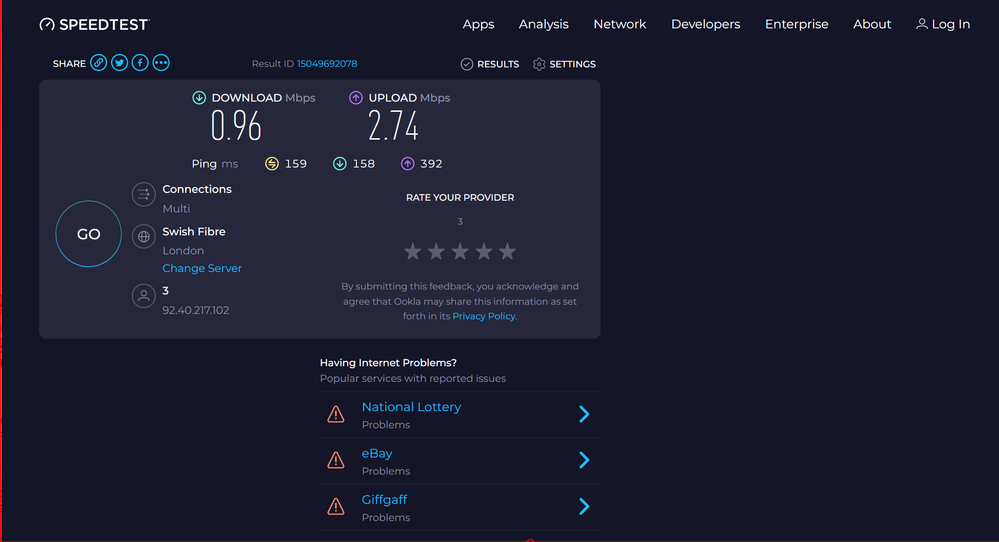Expand eBay issue chevron
999x542 pixels.
pyautogui.click(x=584, y=460)
